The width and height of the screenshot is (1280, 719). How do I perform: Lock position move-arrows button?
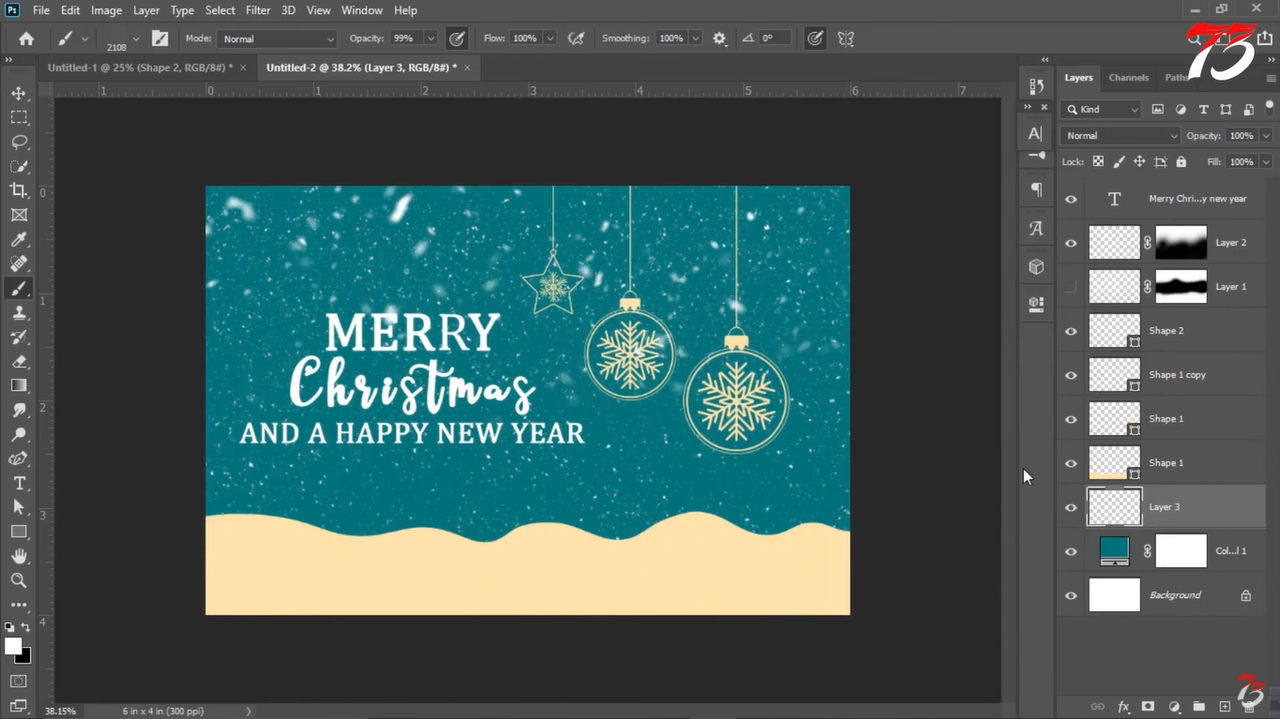[1139, 161]
